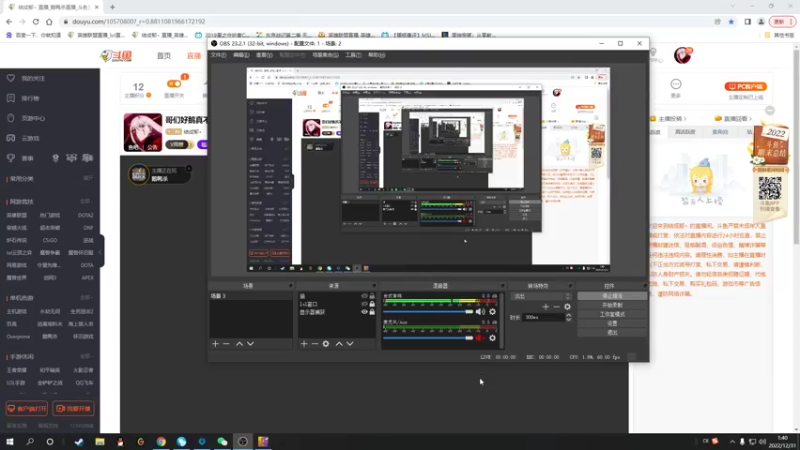Image resolution: width=800 pixels, height=450 pixels.
Task: Open Chrome from the taskbar
Action: 161,442
